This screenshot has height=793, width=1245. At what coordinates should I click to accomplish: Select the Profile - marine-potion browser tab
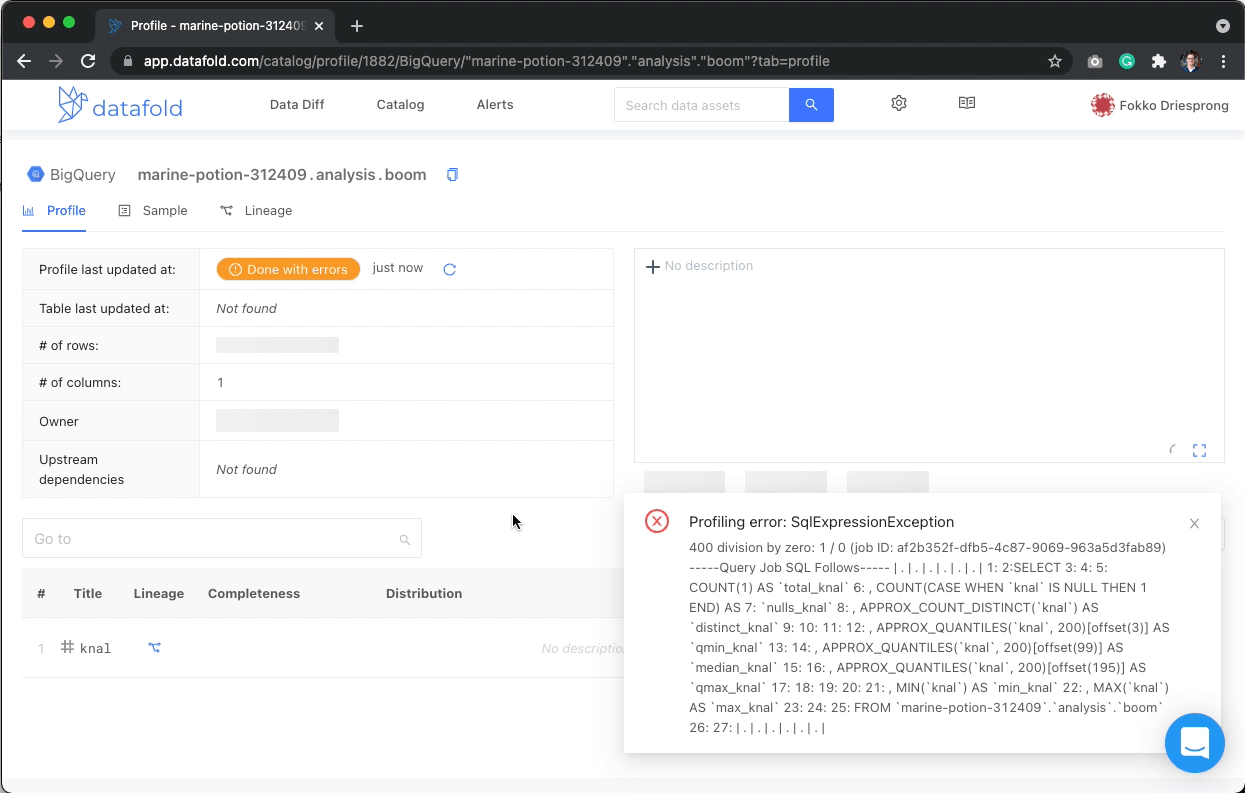point(215,25)
